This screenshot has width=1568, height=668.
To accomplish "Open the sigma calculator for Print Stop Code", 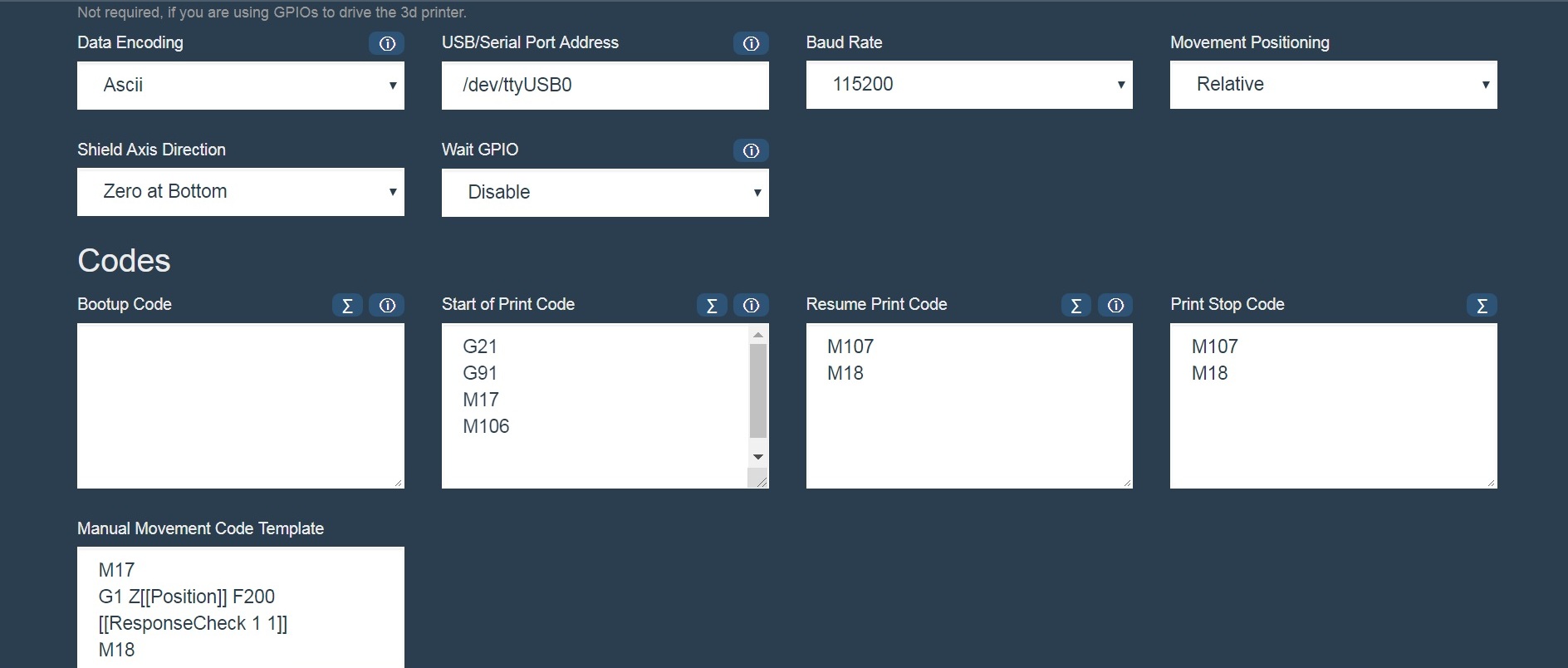I will point(1482,305).
